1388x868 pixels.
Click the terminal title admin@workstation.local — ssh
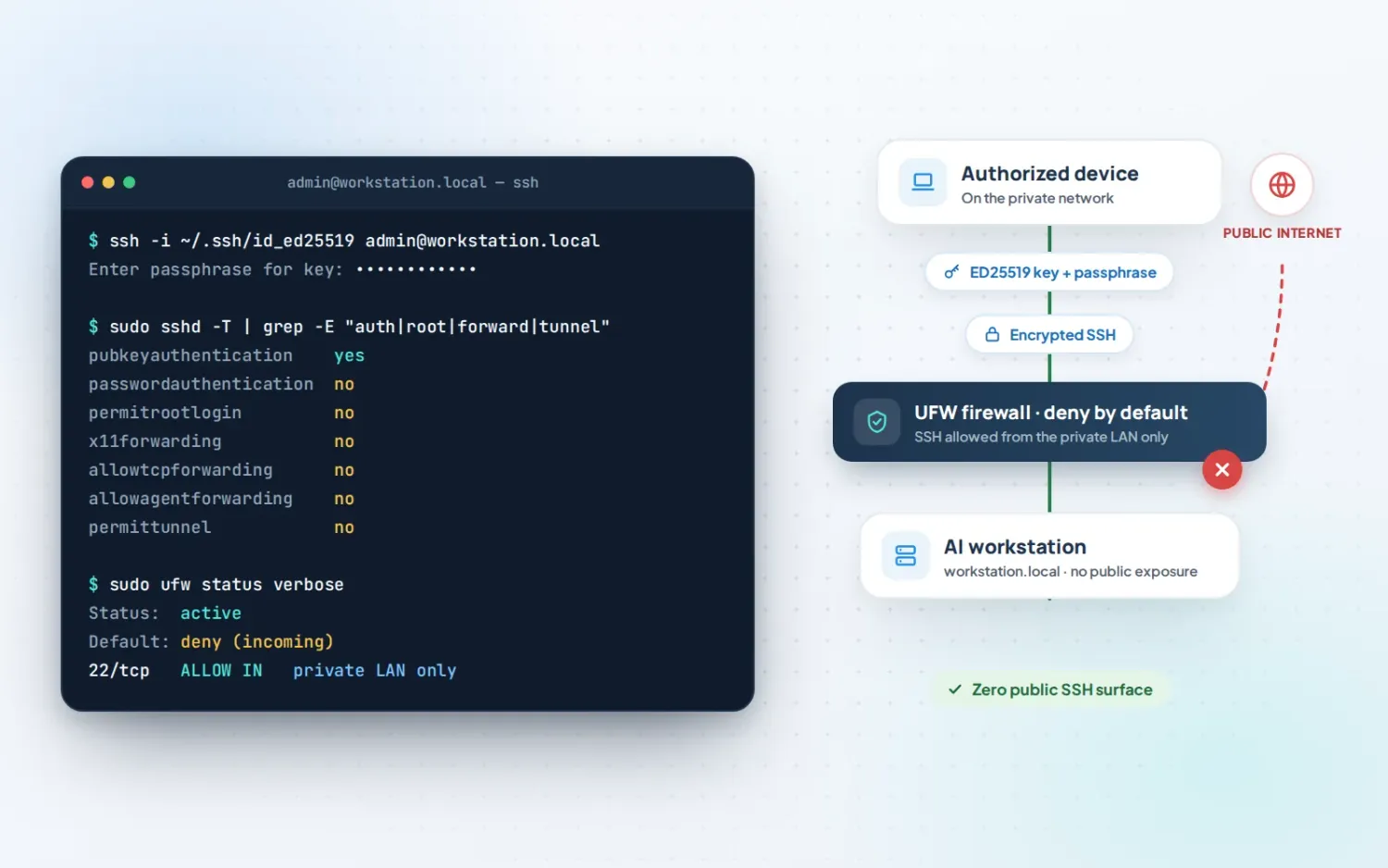pos(413,182)
